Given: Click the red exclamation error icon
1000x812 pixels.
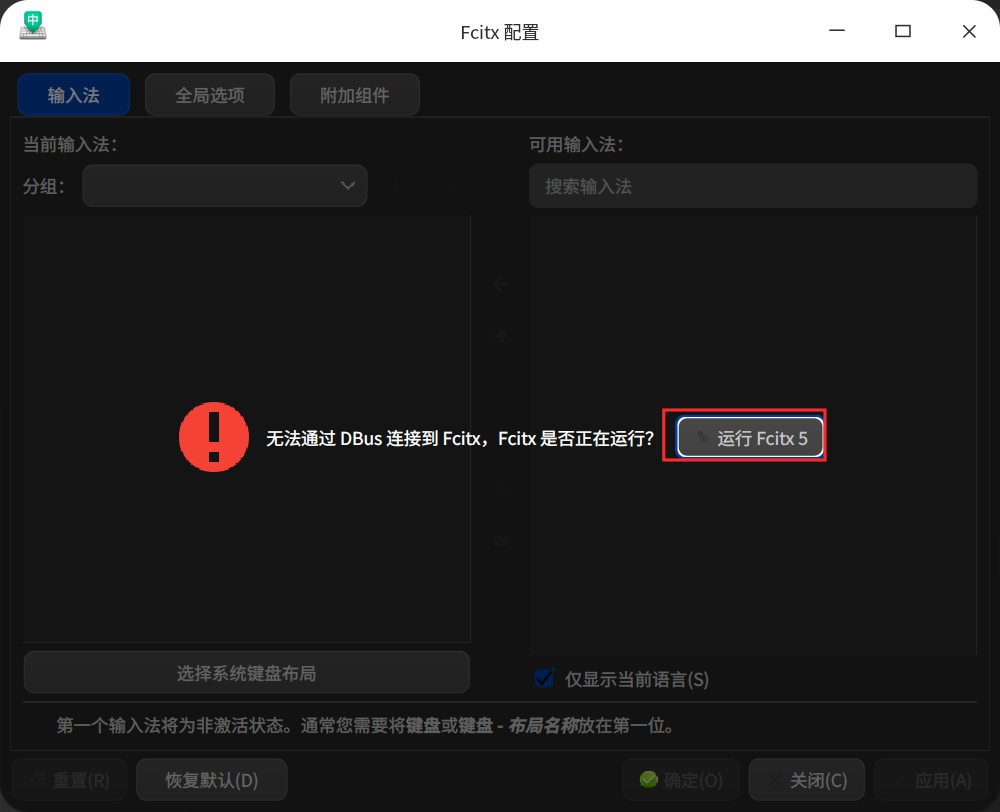Looking at the screenshot, I should pyautogui.click(x=213, y=437).
